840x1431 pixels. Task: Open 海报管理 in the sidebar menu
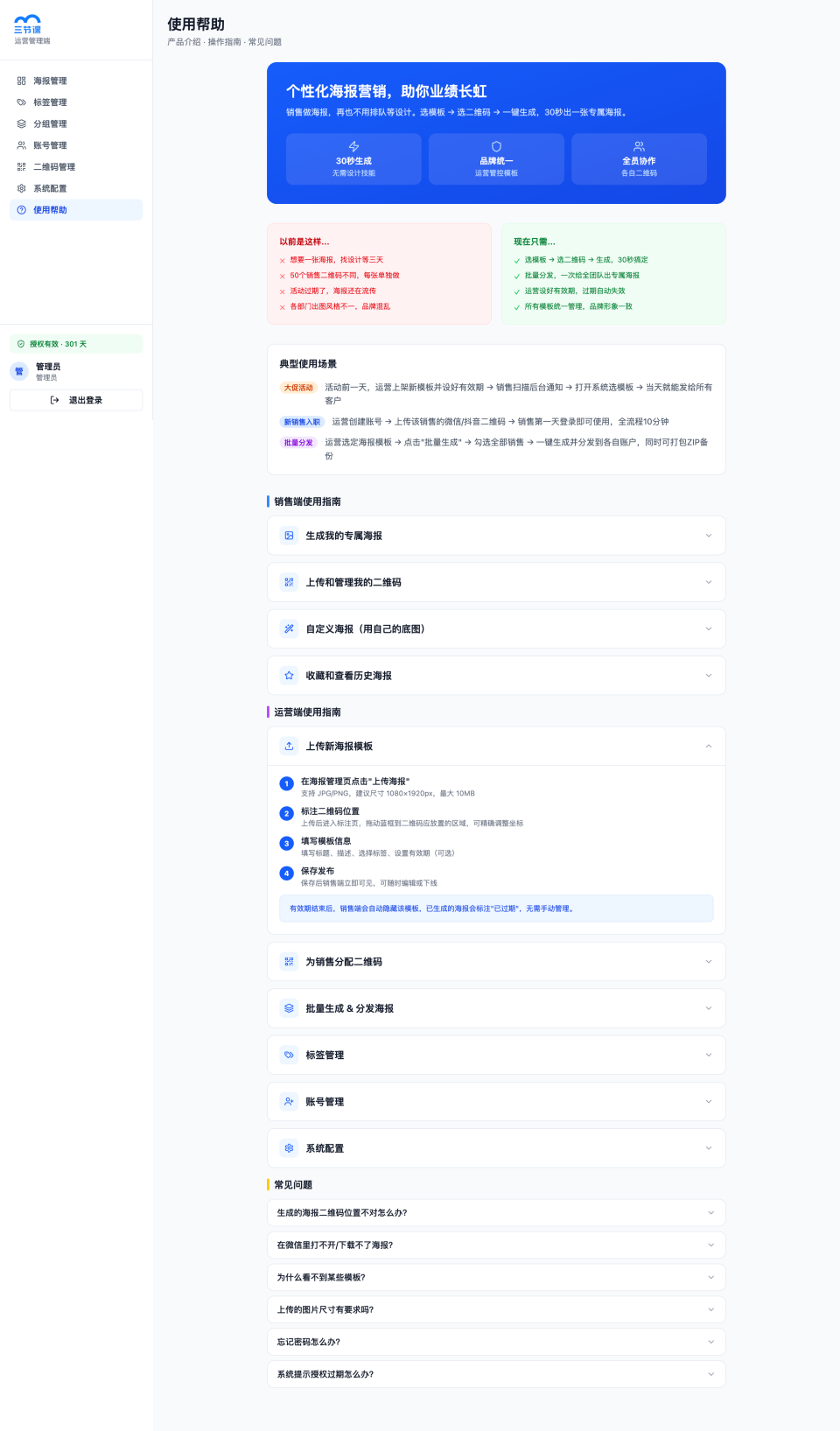click(x=76, y=81)
